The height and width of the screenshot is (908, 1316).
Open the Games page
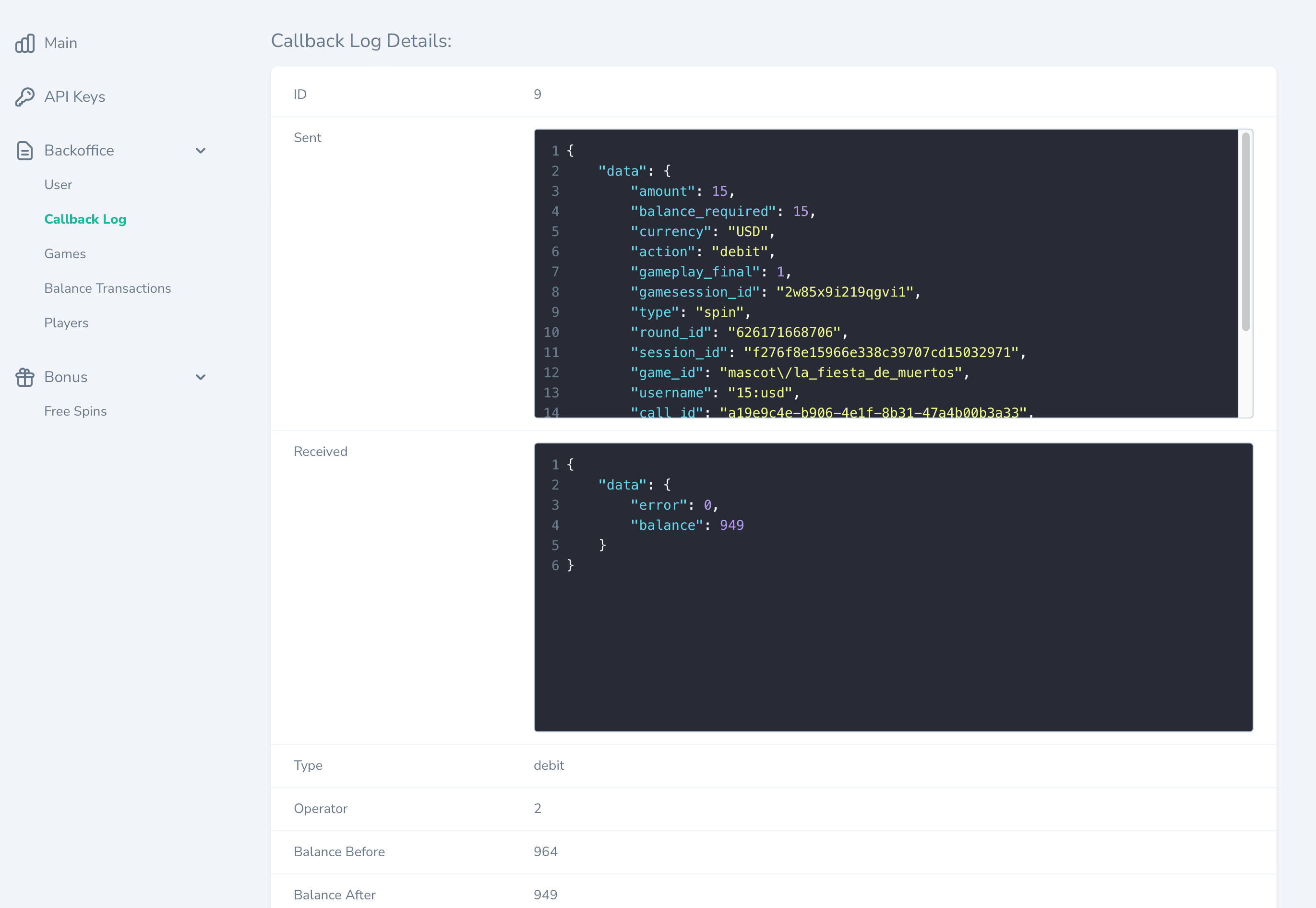65,254
